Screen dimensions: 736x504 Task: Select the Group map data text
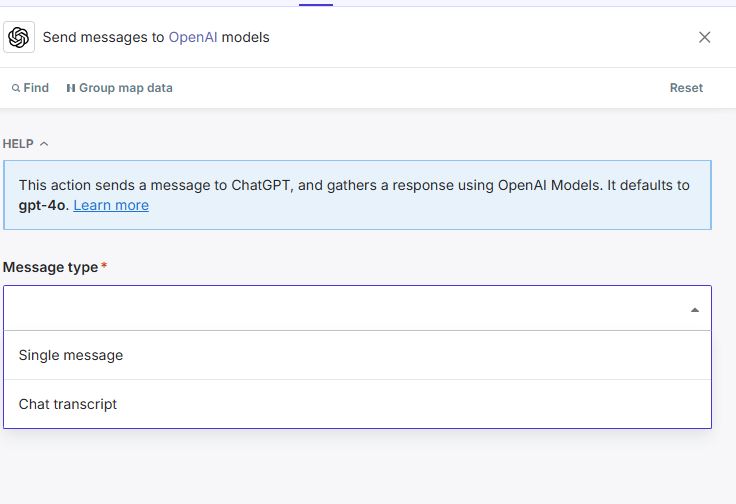coord(125,88)
